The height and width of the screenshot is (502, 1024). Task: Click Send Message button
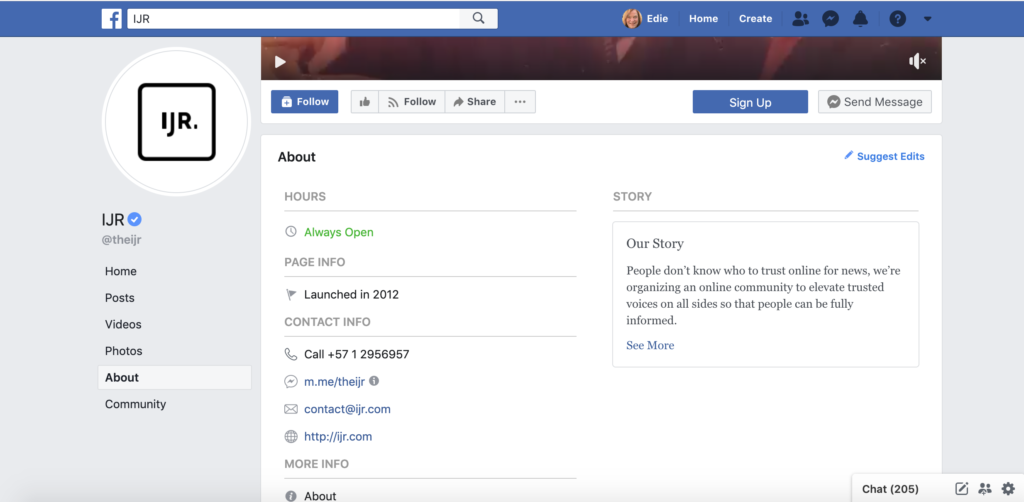(874, 102)
